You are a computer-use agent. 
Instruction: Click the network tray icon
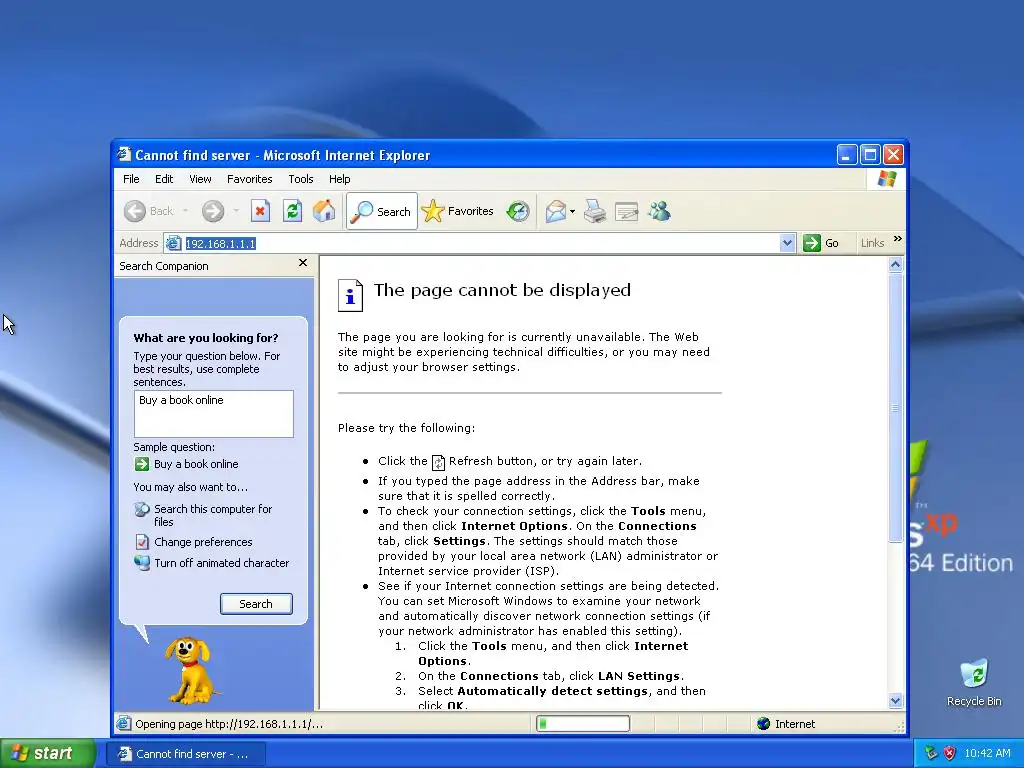click(931, 753)
